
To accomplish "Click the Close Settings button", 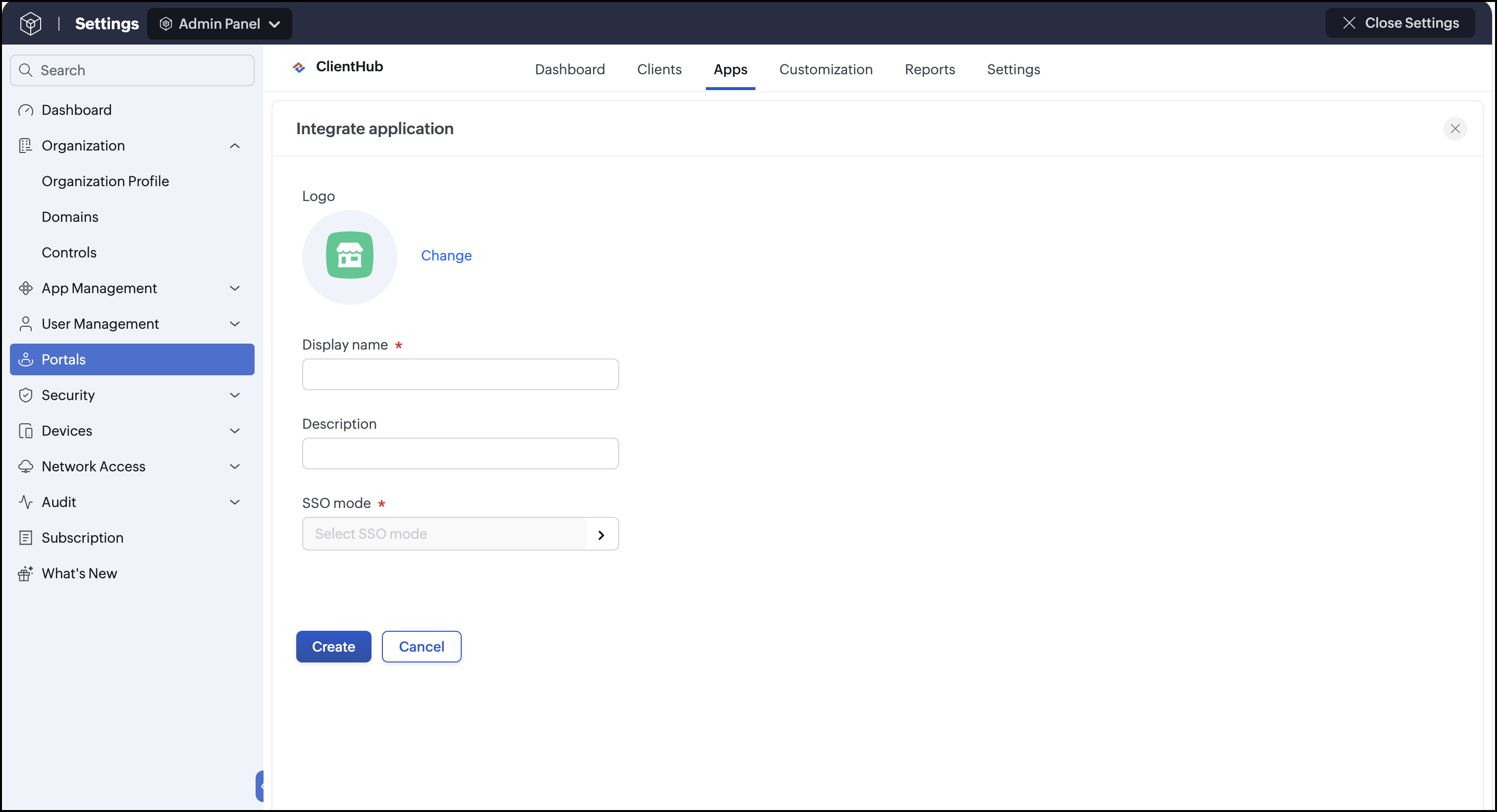I will point(1400,23).
